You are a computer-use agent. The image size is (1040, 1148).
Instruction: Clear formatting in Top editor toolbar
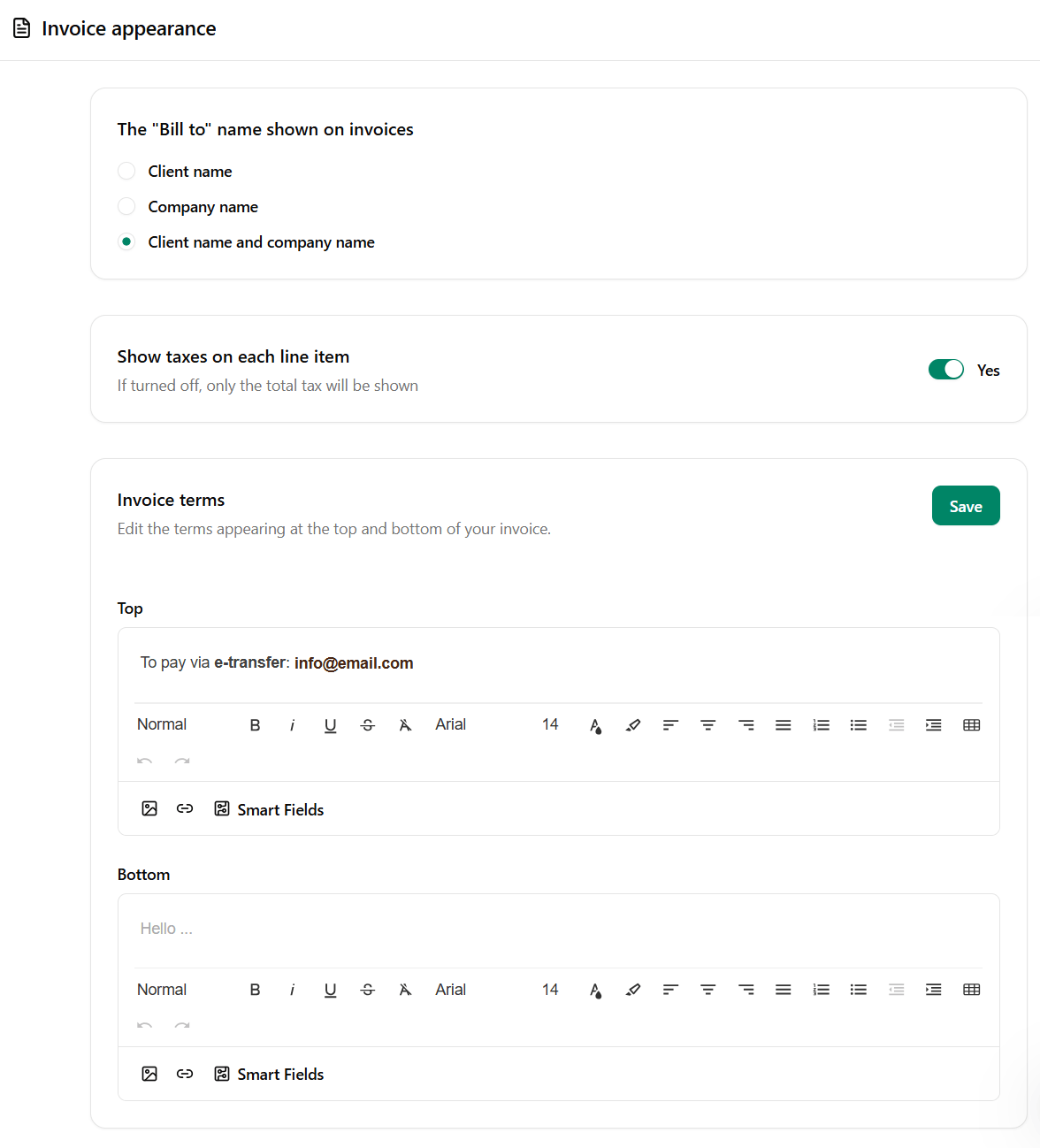coord(405,725)
